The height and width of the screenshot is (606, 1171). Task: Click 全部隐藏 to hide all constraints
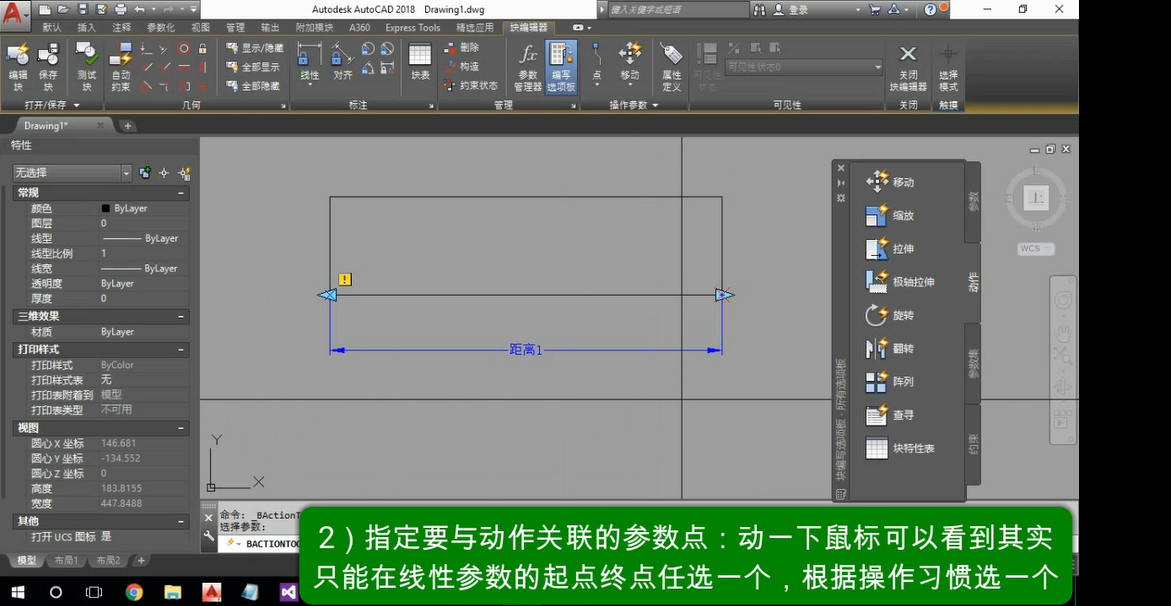[x=253, y=87]
